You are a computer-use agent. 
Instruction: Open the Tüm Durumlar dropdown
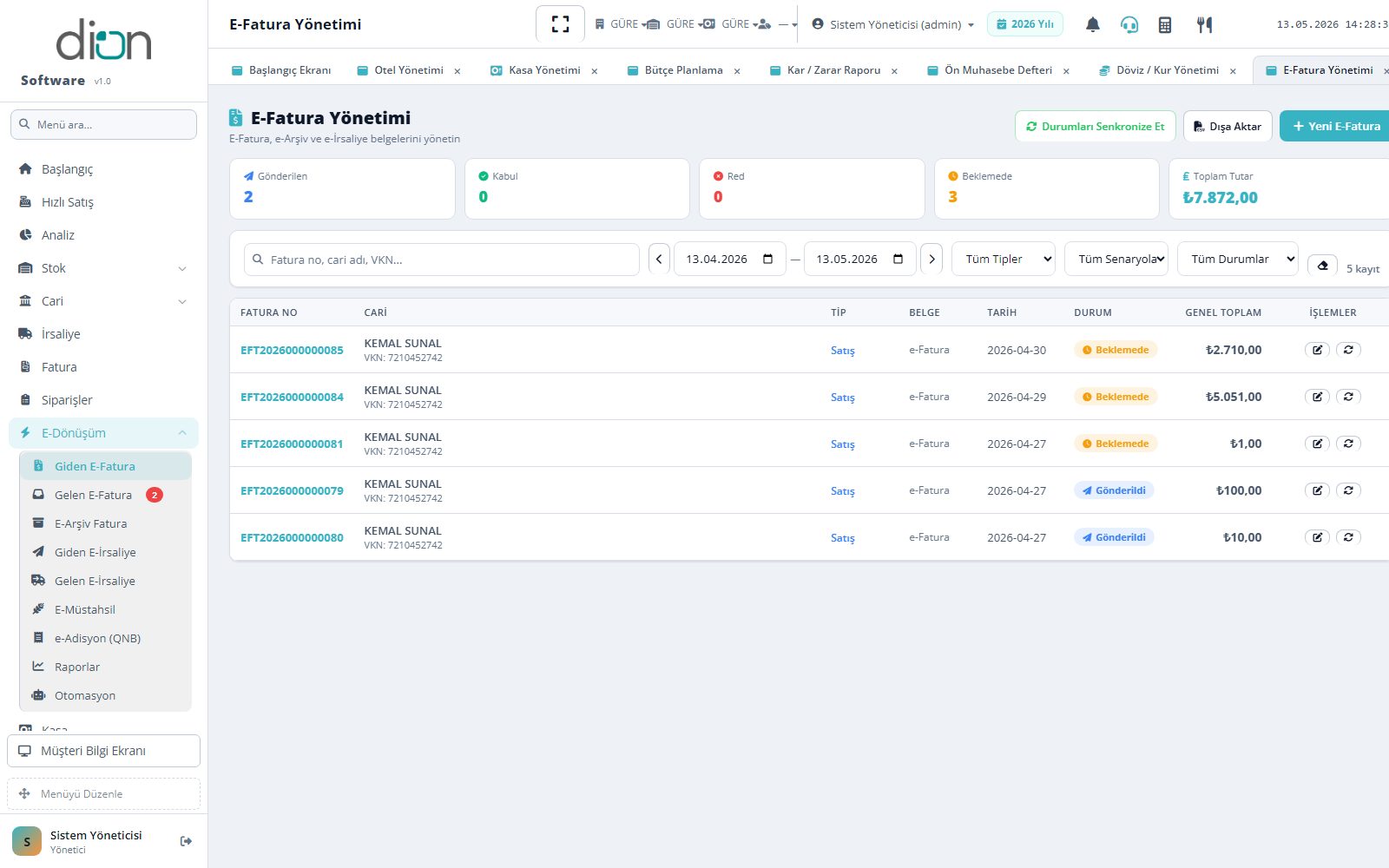coord(1238,259)
